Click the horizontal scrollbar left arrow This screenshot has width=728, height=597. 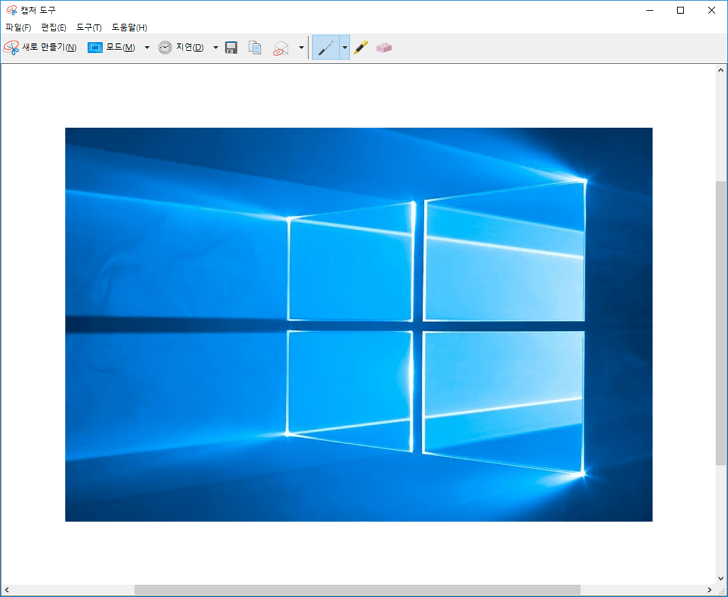pyautogui.click(x=6, y=590)
